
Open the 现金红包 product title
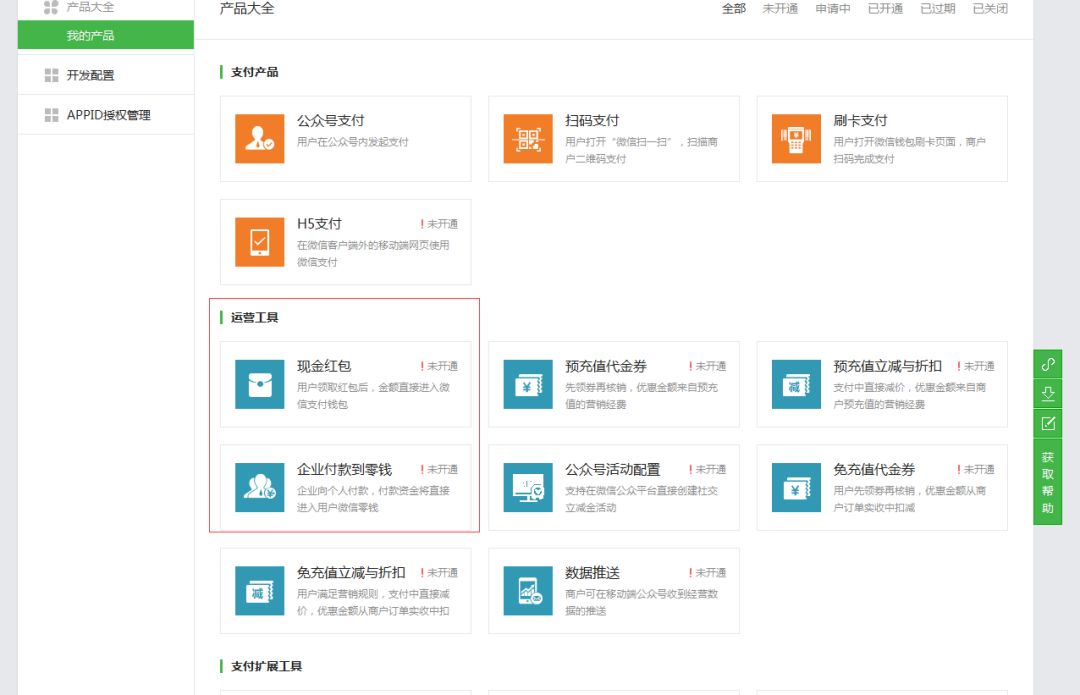[324, 366]
